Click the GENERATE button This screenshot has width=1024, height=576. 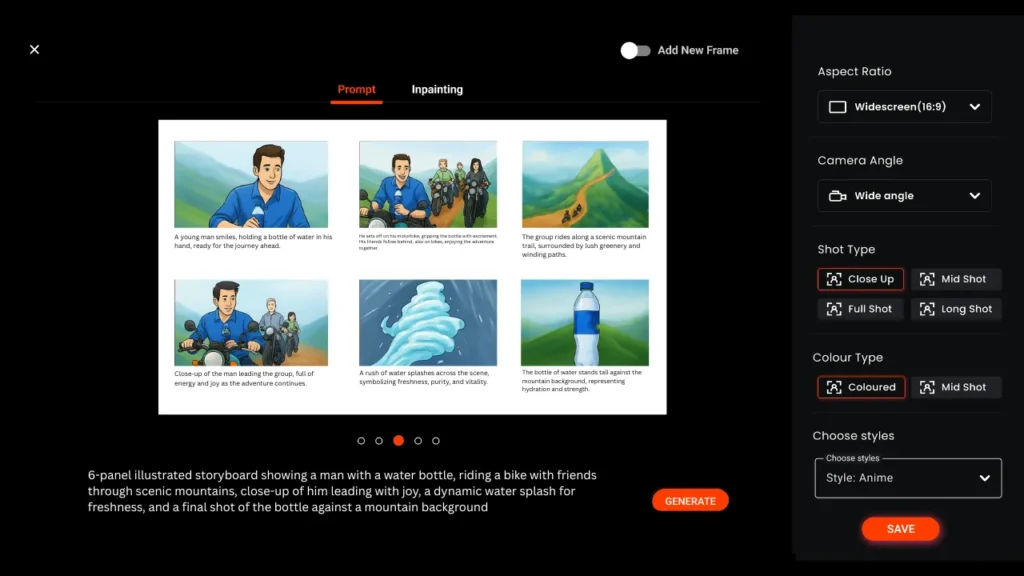pyautogui.click(x=690, y=500)
